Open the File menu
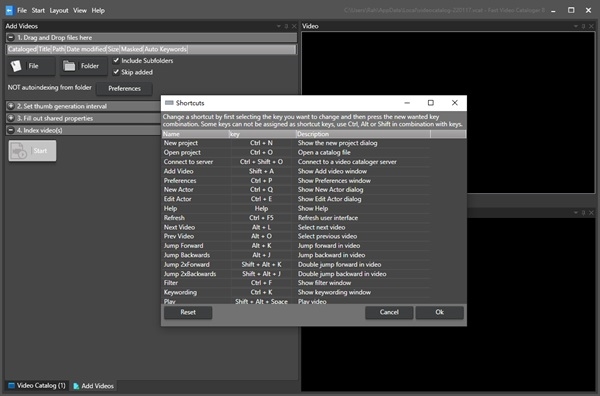The height and width of the screenshot is (396, 600). (22, 10)
